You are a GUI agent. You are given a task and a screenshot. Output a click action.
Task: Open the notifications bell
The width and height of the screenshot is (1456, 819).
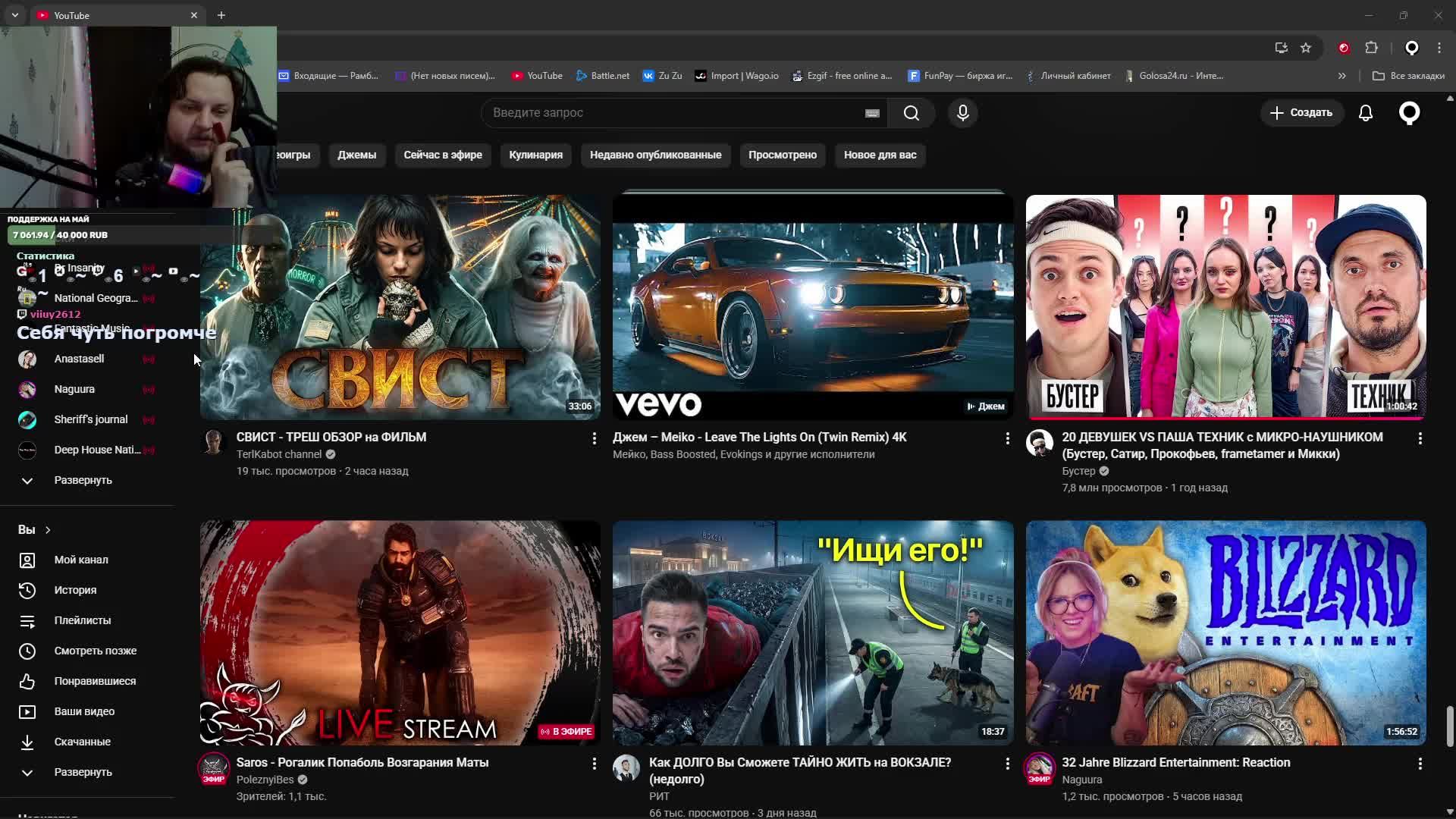point(1365,113)
